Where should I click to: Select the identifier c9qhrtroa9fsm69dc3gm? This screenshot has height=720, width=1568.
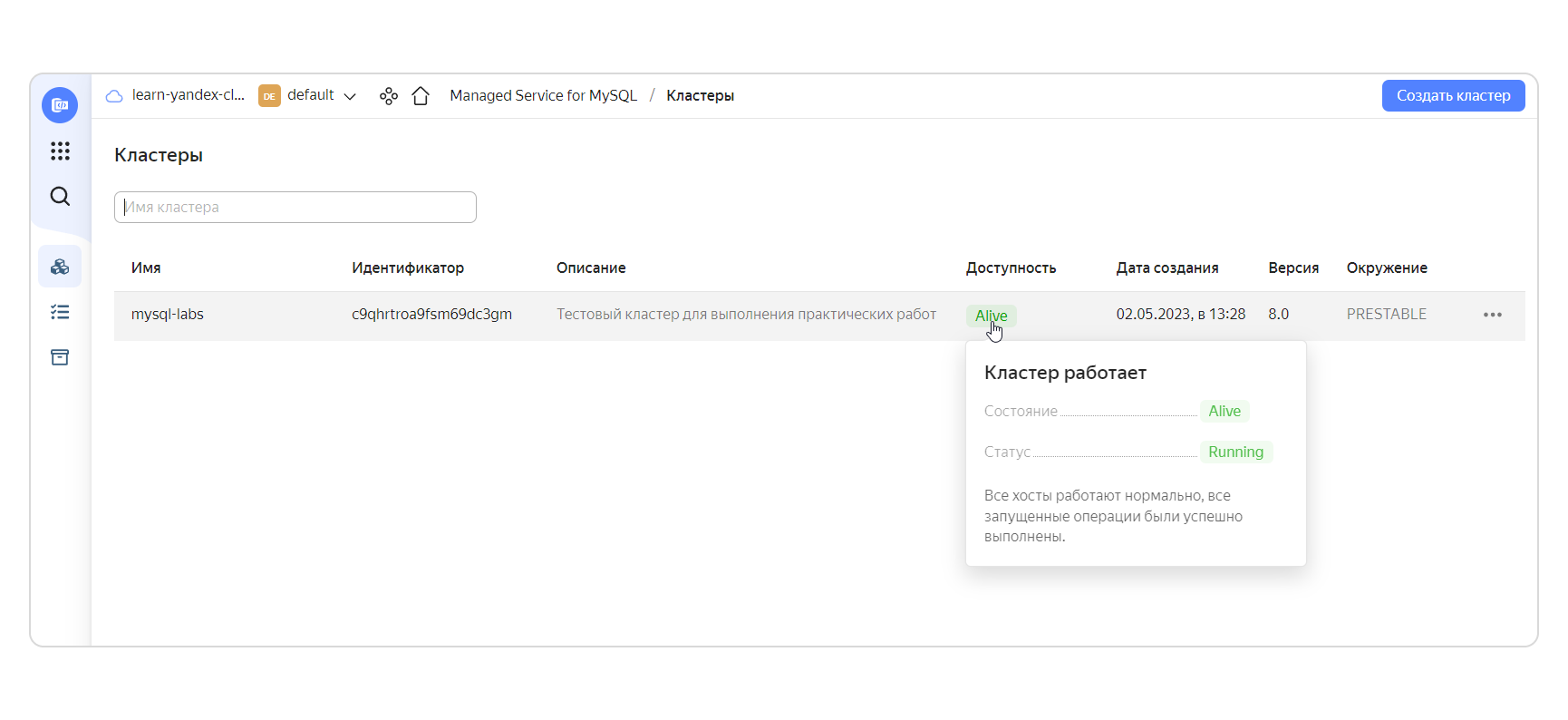click(431, 315)
